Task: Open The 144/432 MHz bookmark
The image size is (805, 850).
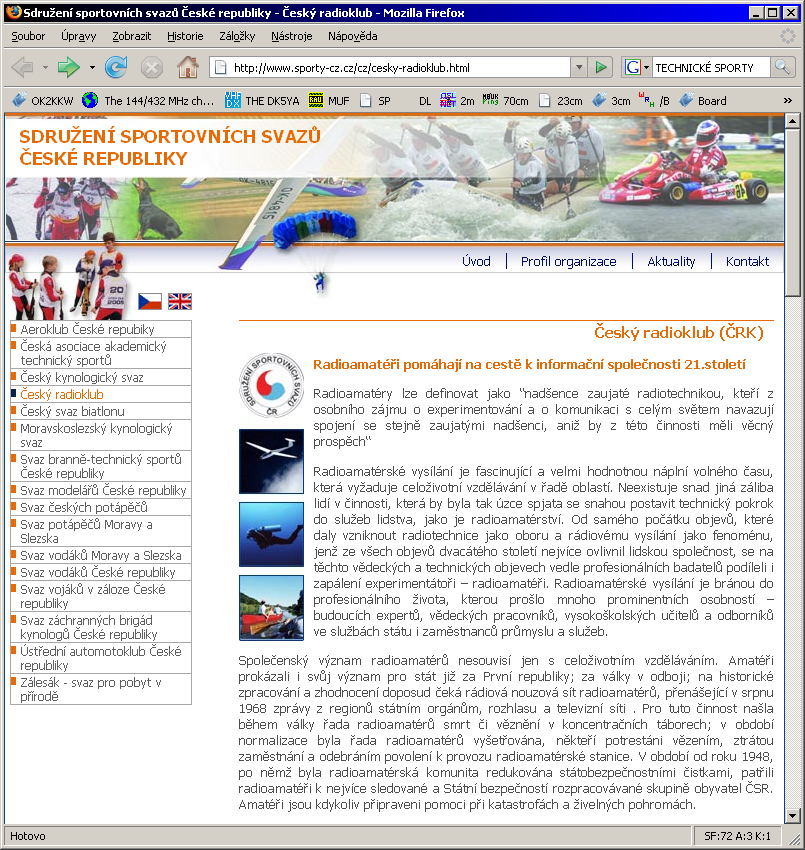Action: click(148, 100)
